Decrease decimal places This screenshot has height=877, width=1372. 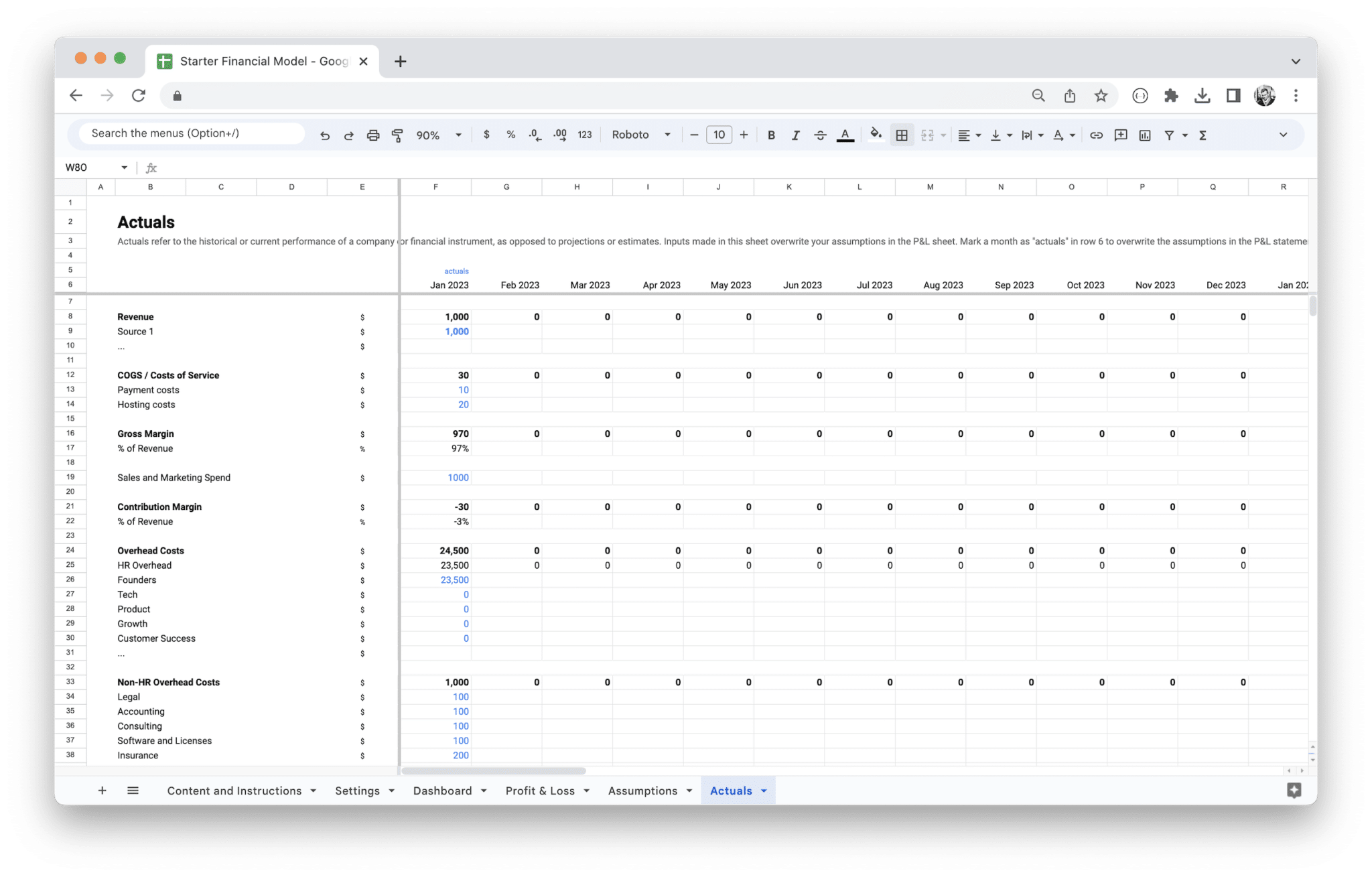pyautogui.click(x=535, y=135)
